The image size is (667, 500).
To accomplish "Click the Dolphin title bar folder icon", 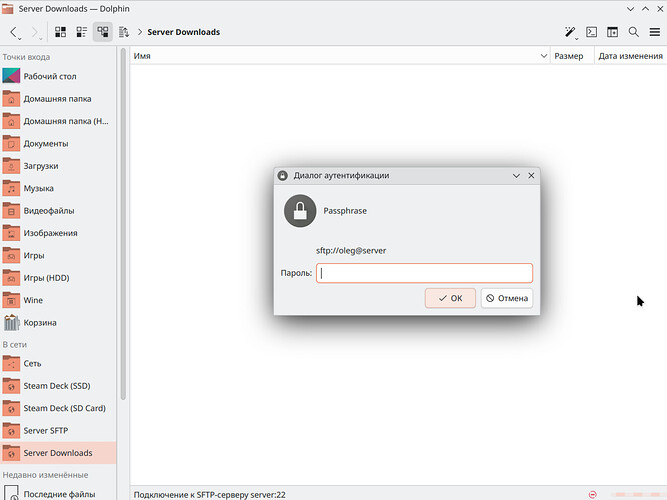I will point(7,9).
